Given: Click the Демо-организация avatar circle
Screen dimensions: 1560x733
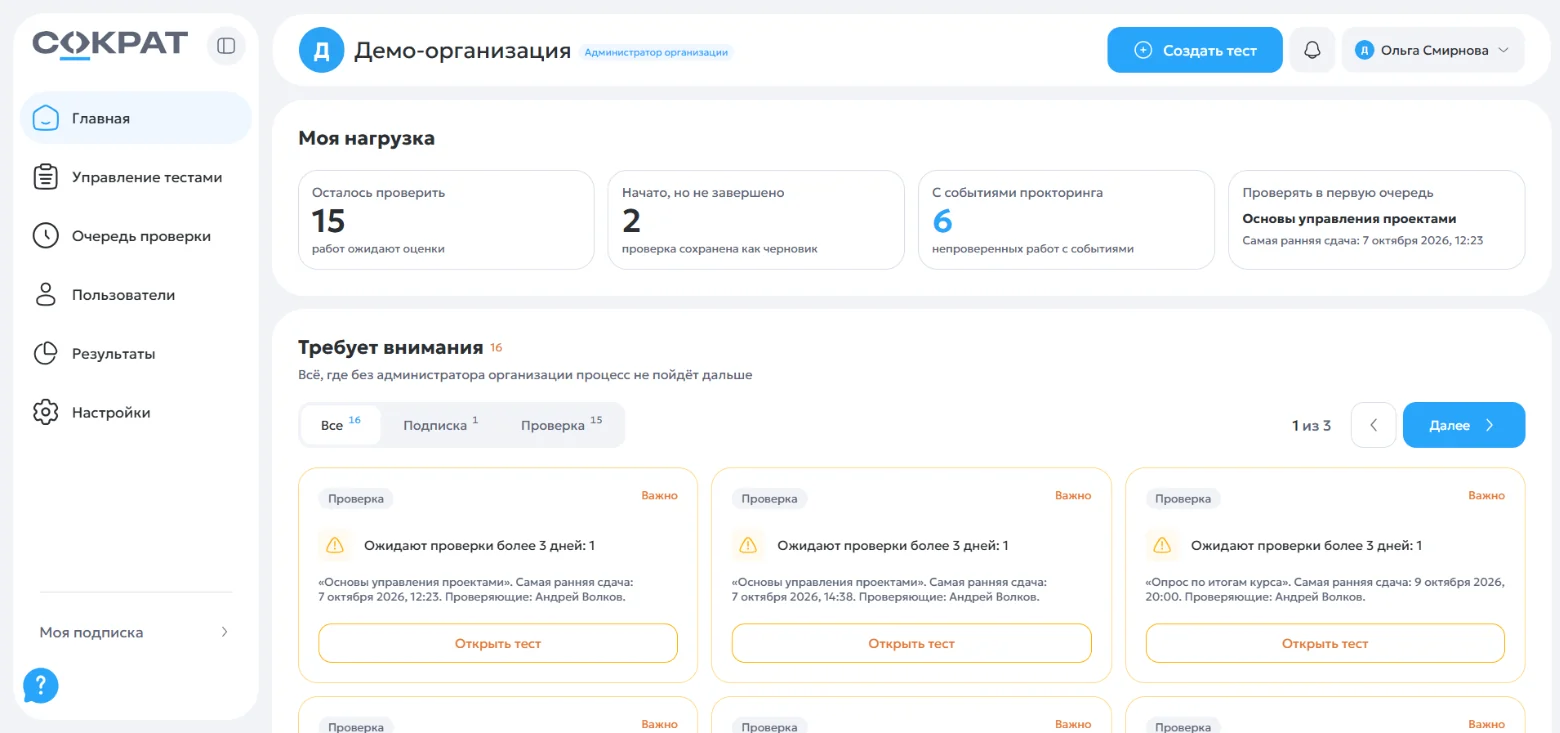Looking at the screenshot, I should [x=322, y=50].
